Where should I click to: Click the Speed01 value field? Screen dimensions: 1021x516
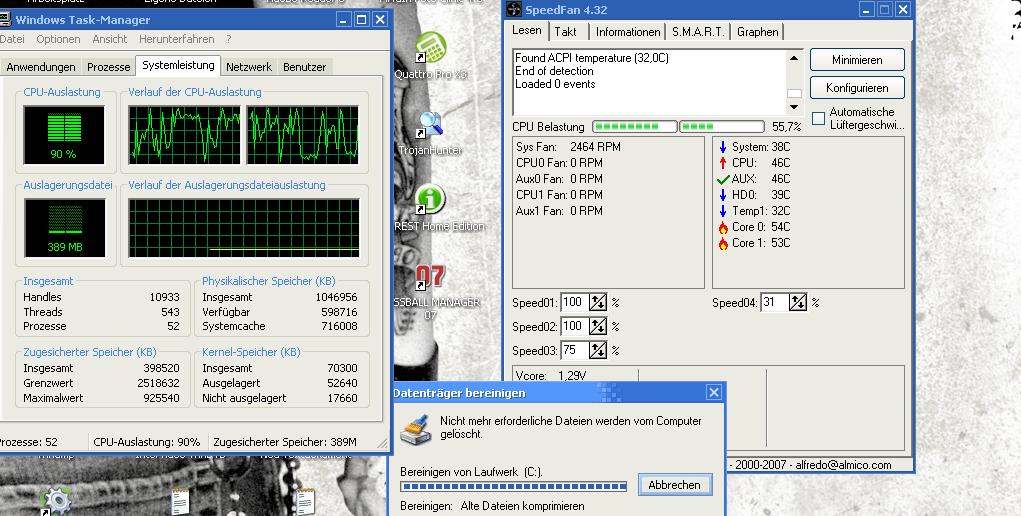(x=574, y=302)
